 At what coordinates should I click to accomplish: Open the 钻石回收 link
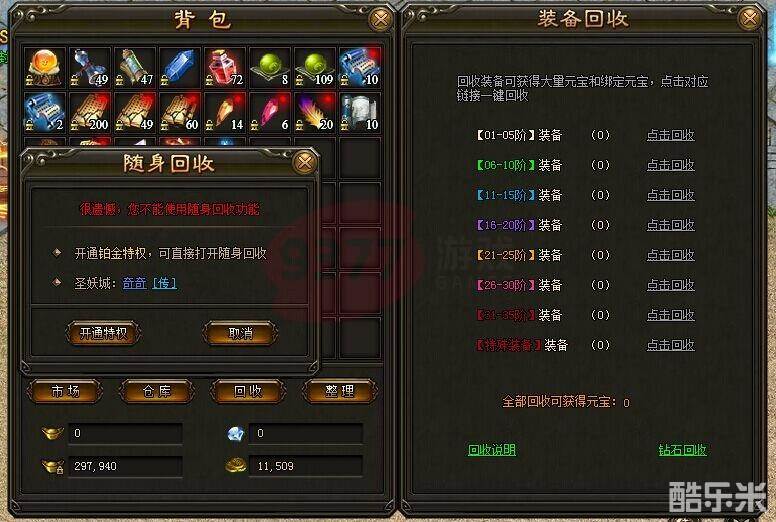(682, 450)
